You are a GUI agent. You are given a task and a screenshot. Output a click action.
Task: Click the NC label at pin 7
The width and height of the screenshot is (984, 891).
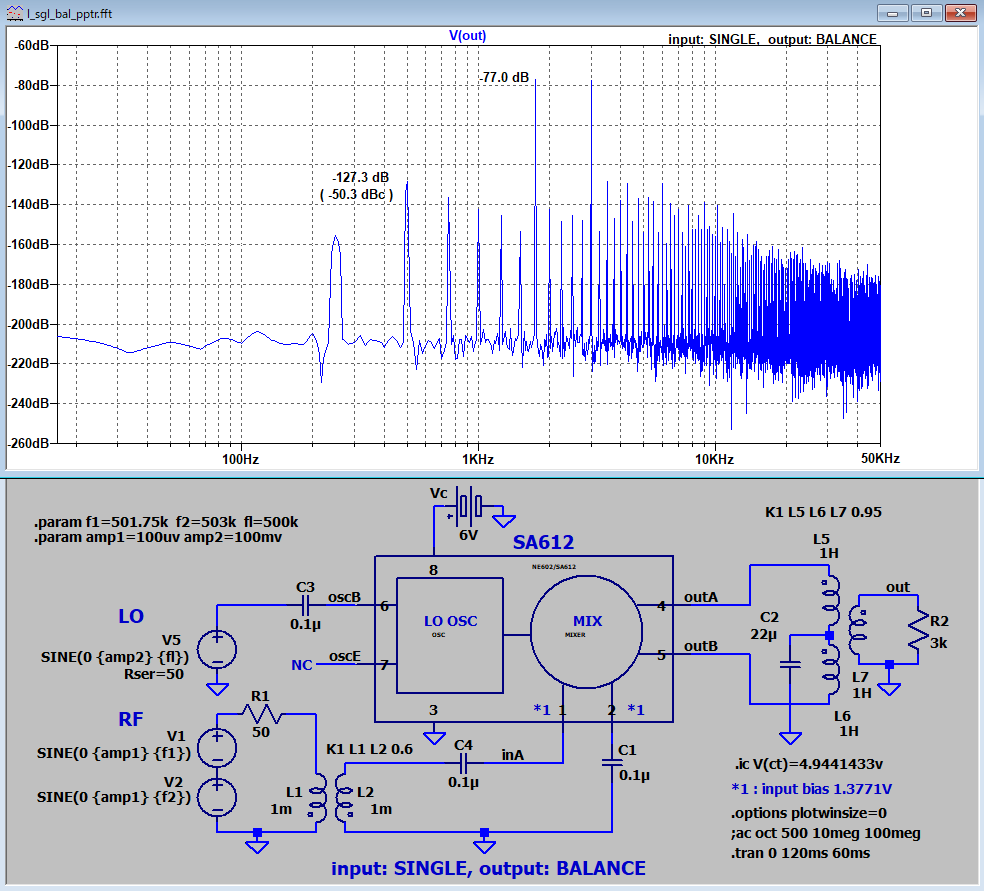click(302, 665)
